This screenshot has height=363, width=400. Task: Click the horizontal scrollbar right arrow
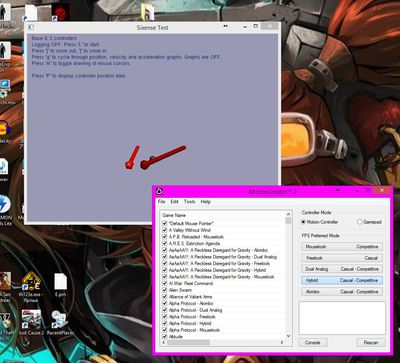(x=282, y=342)
